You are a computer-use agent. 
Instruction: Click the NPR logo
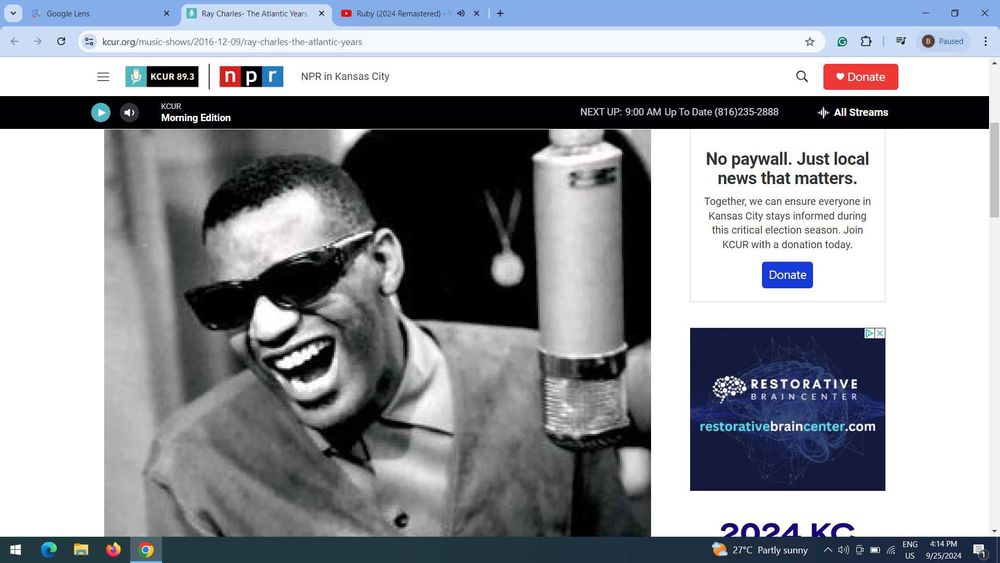coord(251,77)
